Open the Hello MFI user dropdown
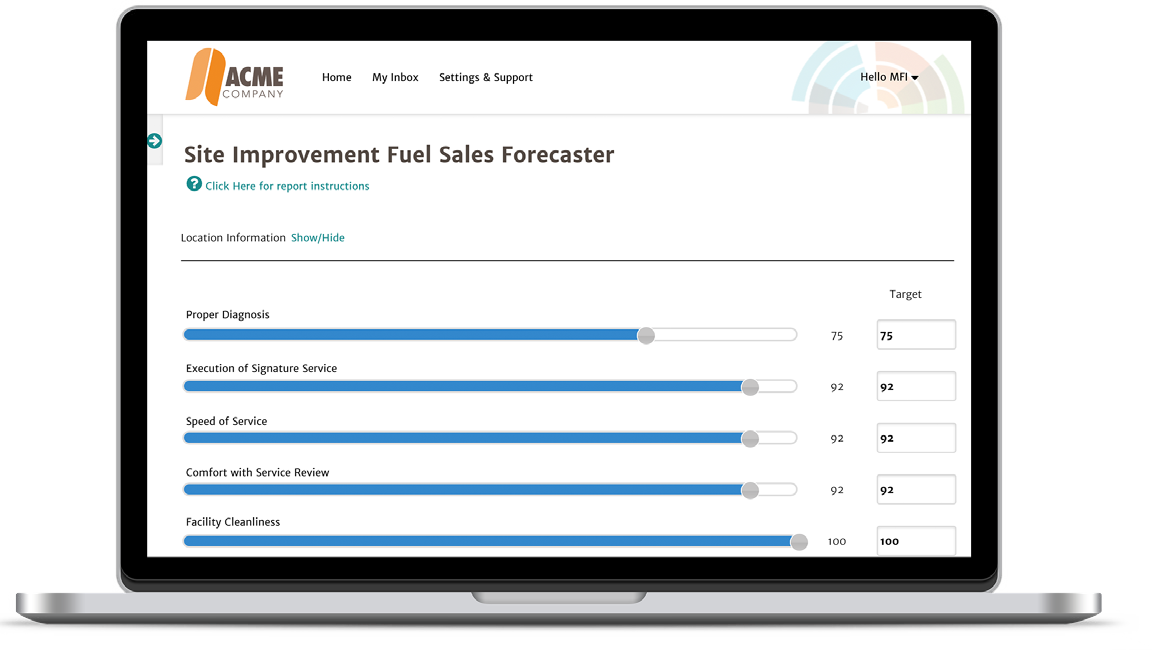 [888, 76]
